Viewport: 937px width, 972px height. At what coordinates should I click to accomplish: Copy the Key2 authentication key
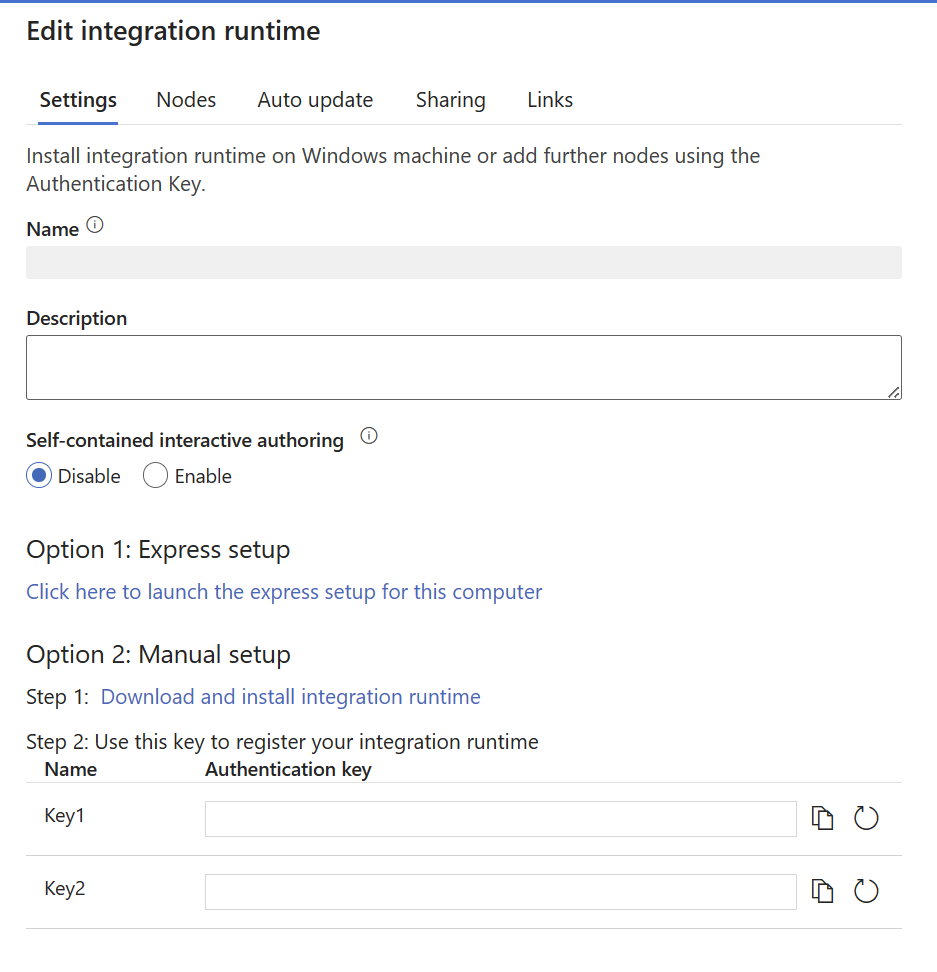[x=822, y=890]
